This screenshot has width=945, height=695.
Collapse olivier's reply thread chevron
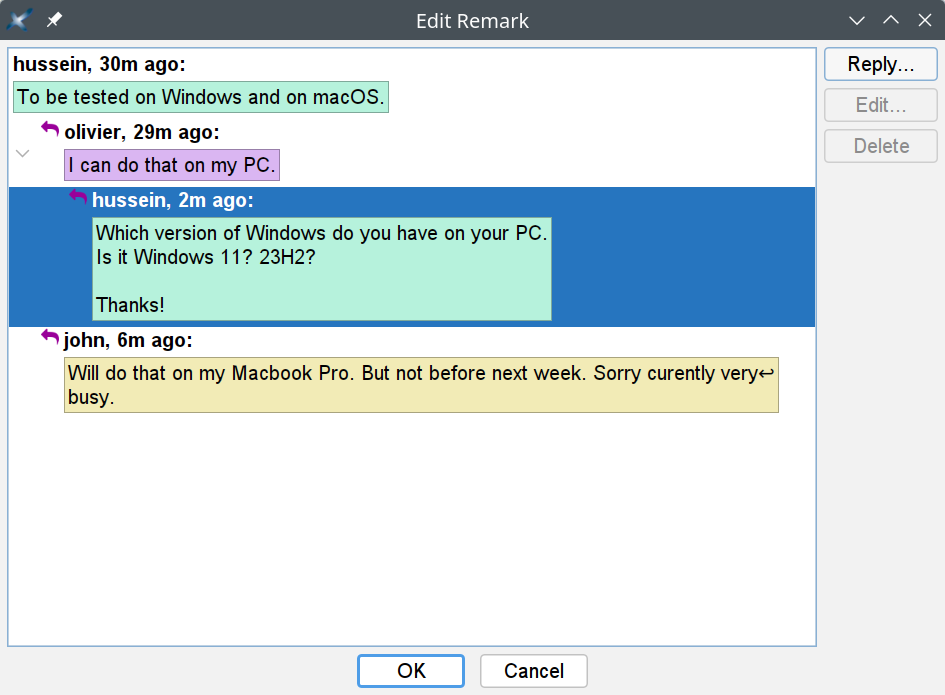(x=22, y=153)
